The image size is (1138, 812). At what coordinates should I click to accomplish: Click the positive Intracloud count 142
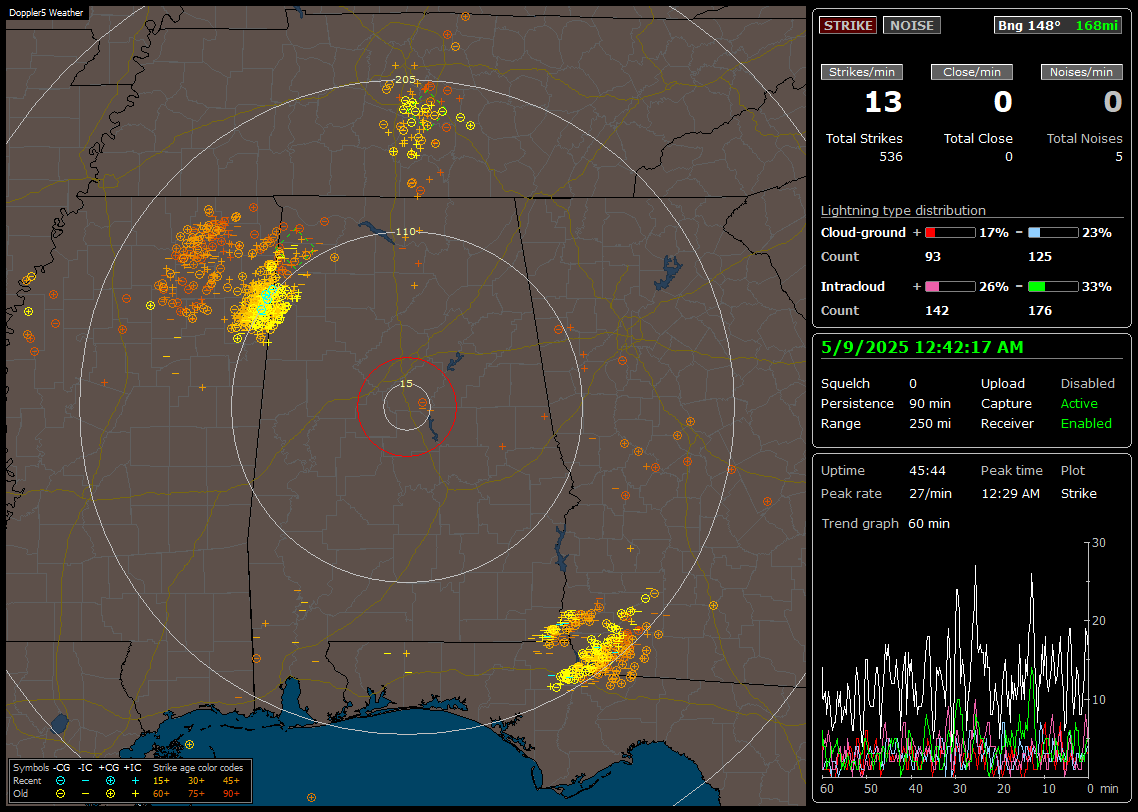tap(937, 311)
